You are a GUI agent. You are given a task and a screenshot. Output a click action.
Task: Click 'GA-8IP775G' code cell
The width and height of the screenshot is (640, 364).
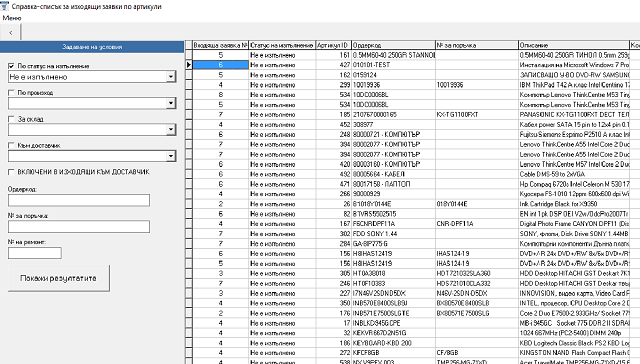coord(393,244)
